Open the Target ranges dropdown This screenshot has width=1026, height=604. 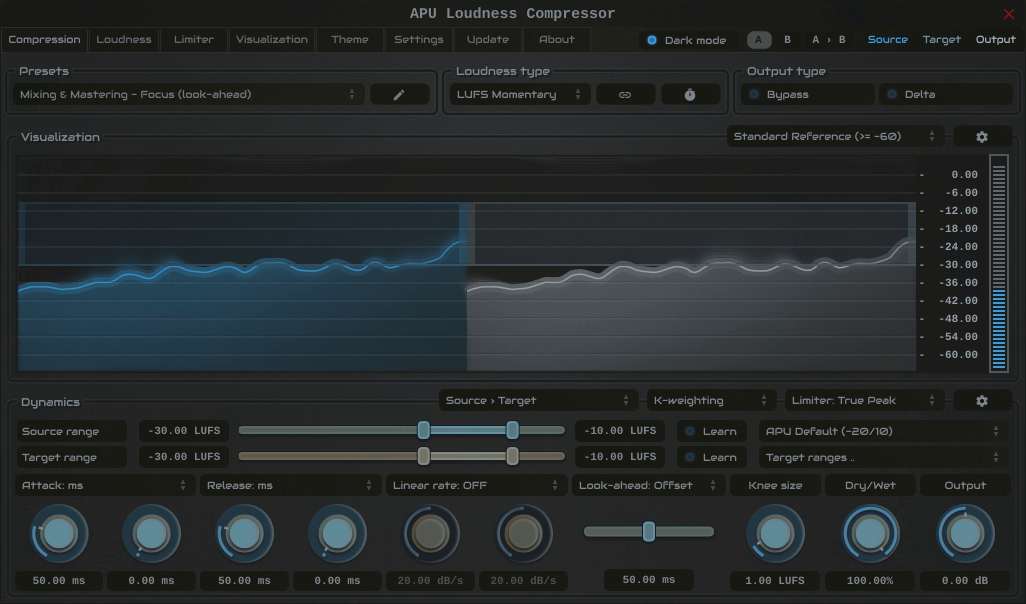[883, 457]
